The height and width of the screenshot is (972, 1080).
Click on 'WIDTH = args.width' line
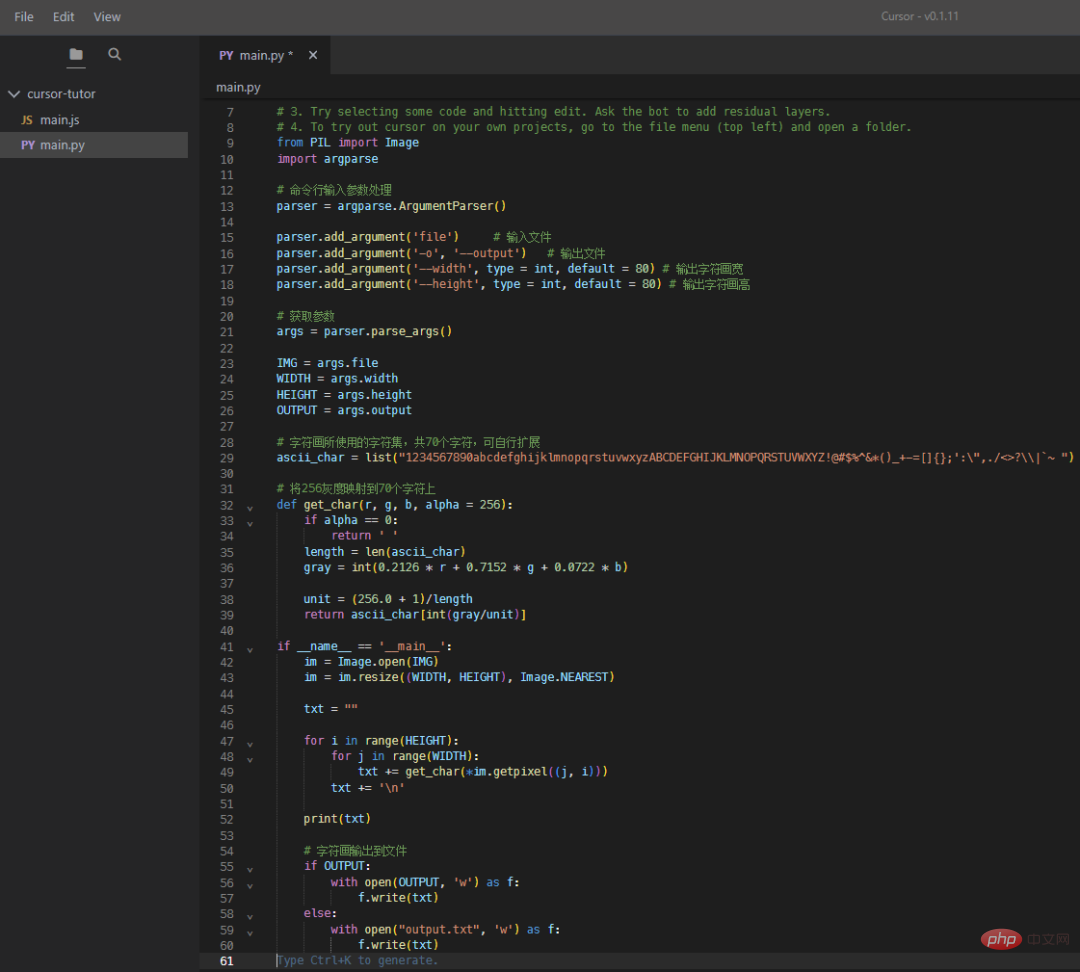pos(338,379)
